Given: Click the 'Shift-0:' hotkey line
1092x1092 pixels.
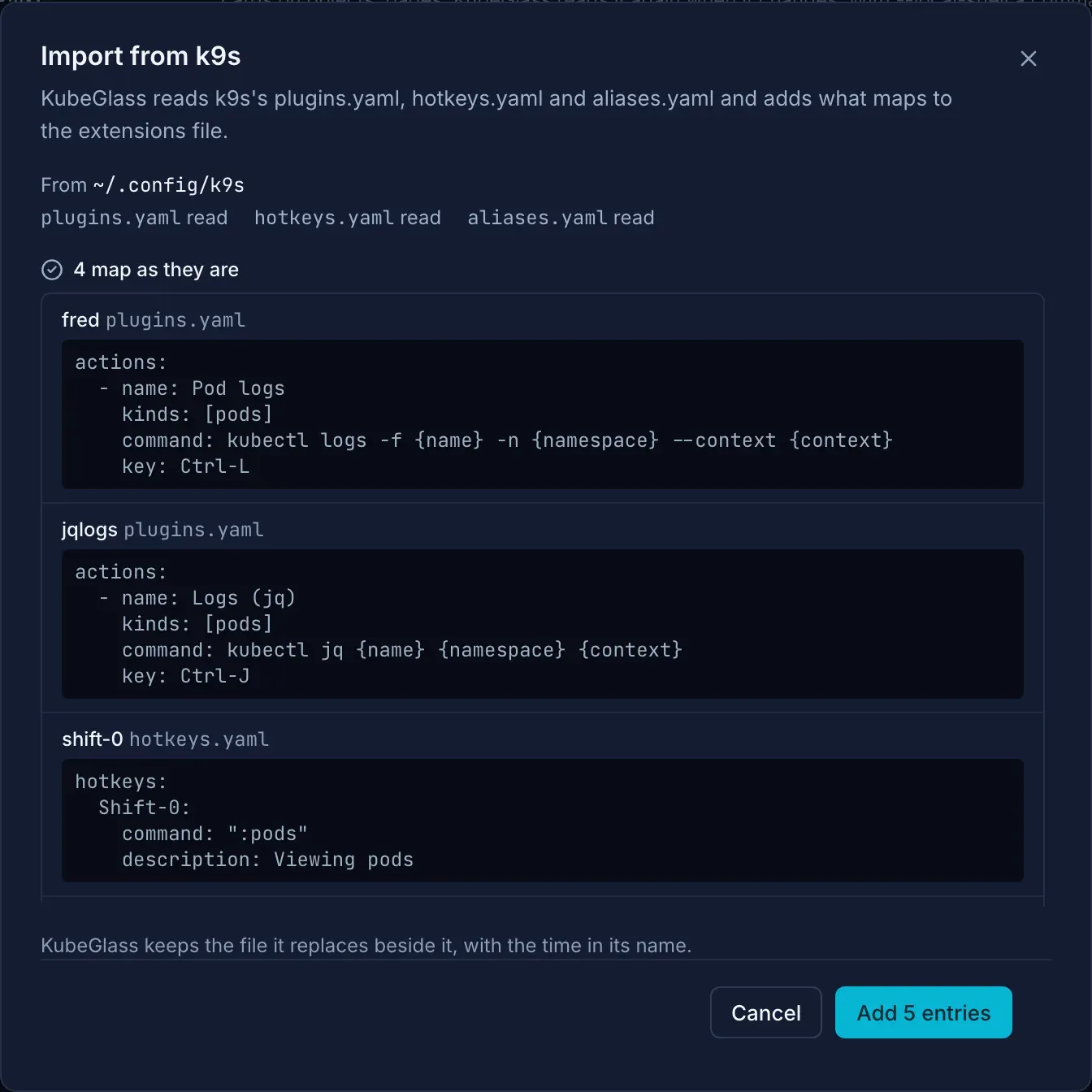Looking at the screenshot, I should pos(144,808).
